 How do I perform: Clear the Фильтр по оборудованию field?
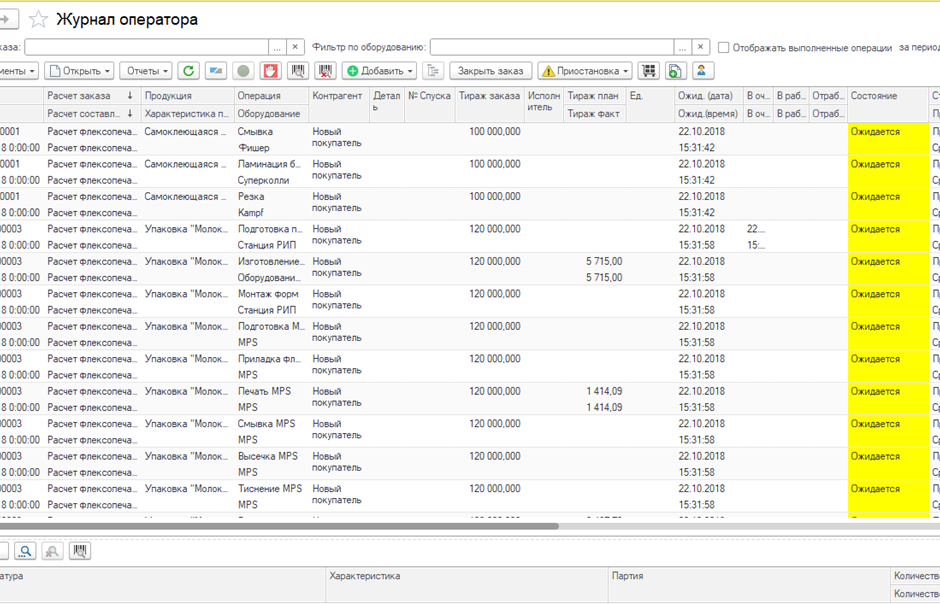pyautogui.click(x=701, y=47)
